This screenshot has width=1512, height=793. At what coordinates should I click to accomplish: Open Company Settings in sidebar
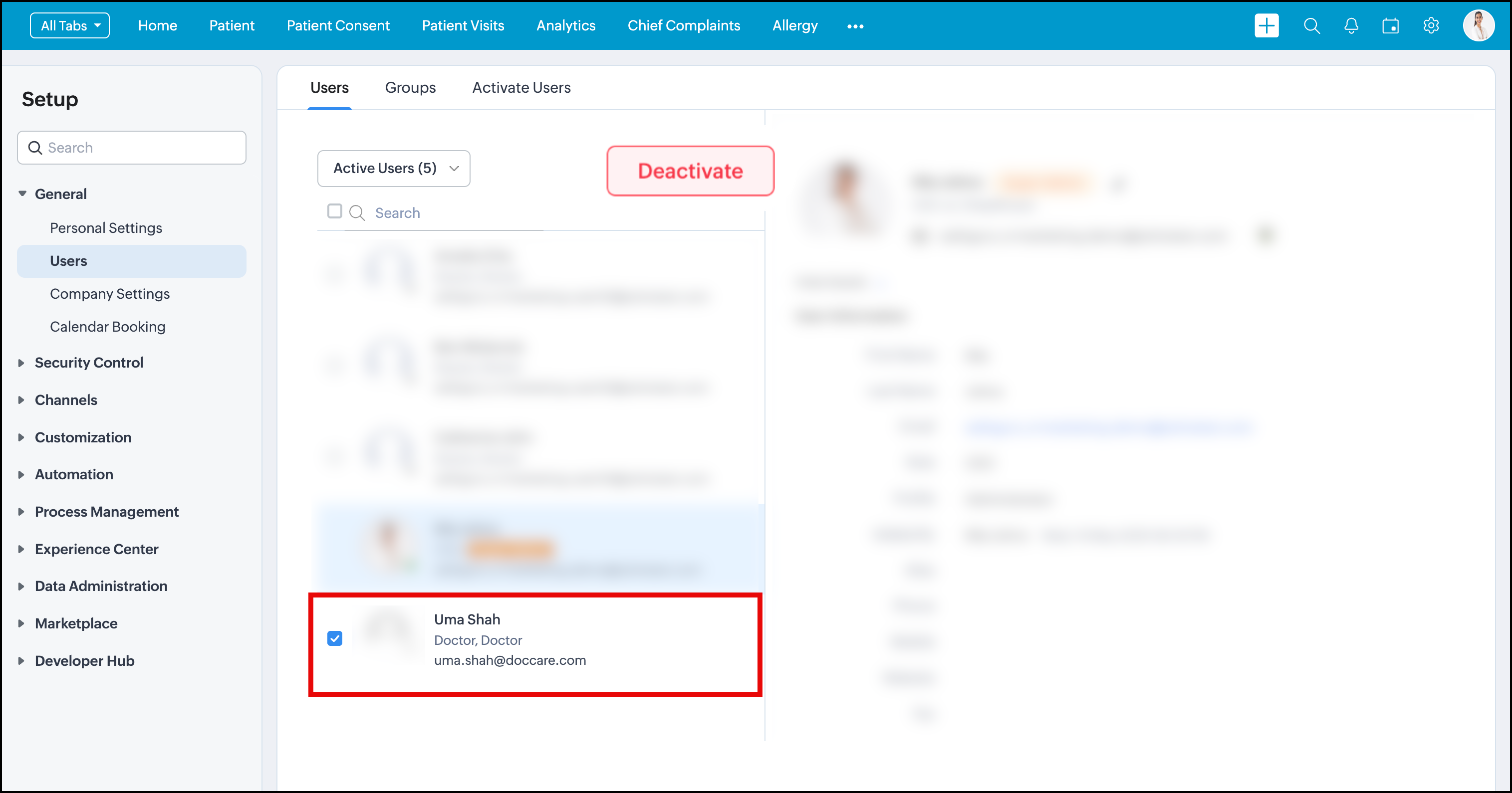pyautogui.click(x=109, y=294)
